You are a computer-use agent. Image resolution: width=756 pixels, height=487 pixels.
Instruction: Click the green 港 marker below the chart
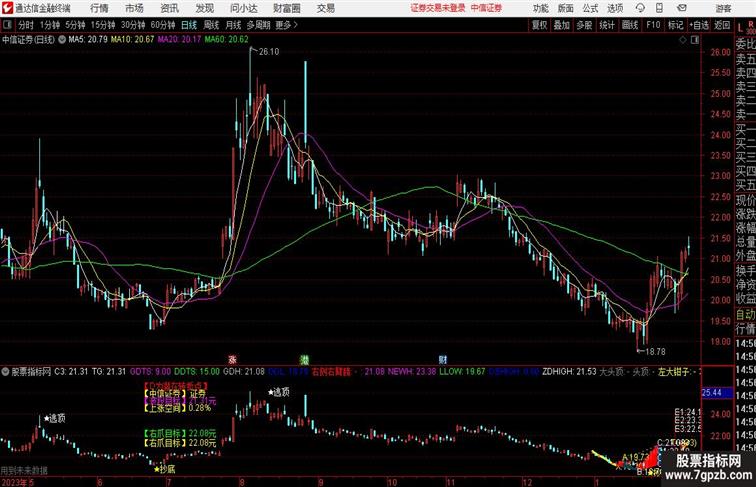click(x=304, y=360)
